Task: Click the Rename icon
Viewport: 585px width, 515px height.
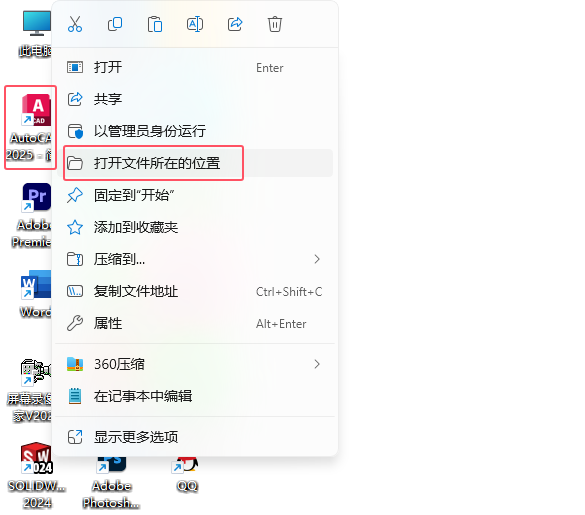Action: pos(195,24)
